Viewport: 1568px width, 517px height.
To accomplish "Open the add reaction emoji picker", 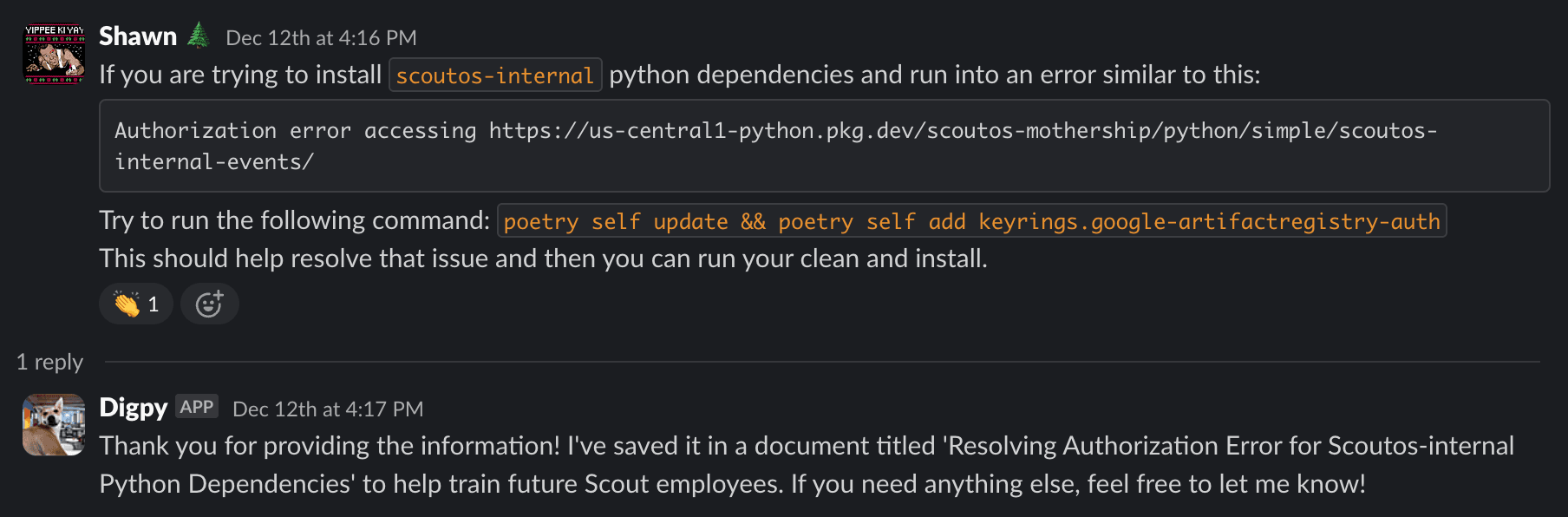I will [210, 304].
